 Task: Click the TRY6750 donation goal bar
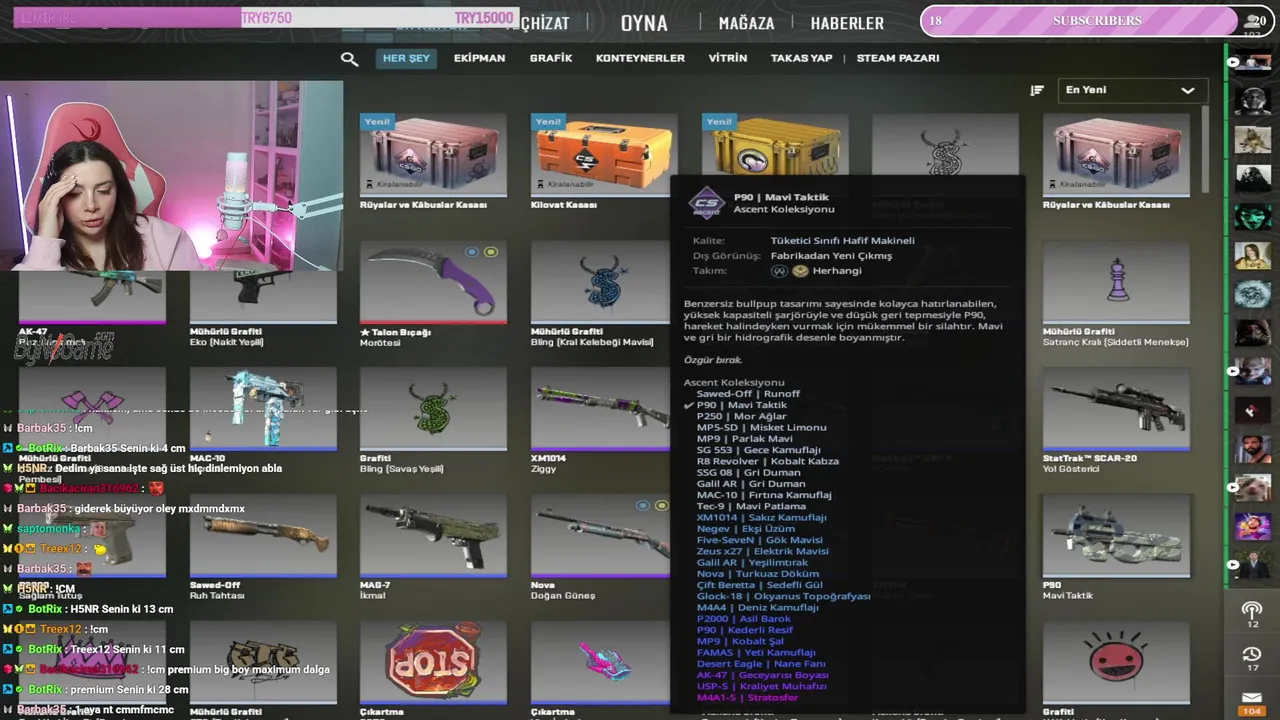(x=266, y=18)
